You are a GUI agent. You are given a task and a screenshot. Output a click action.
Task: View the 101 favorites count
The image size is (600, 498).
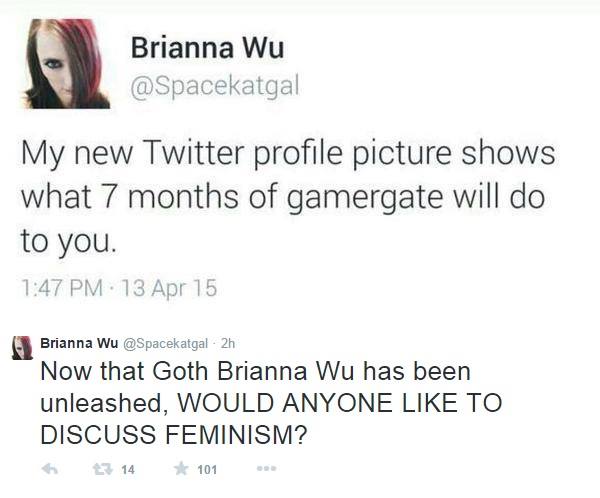pos(207,470)
